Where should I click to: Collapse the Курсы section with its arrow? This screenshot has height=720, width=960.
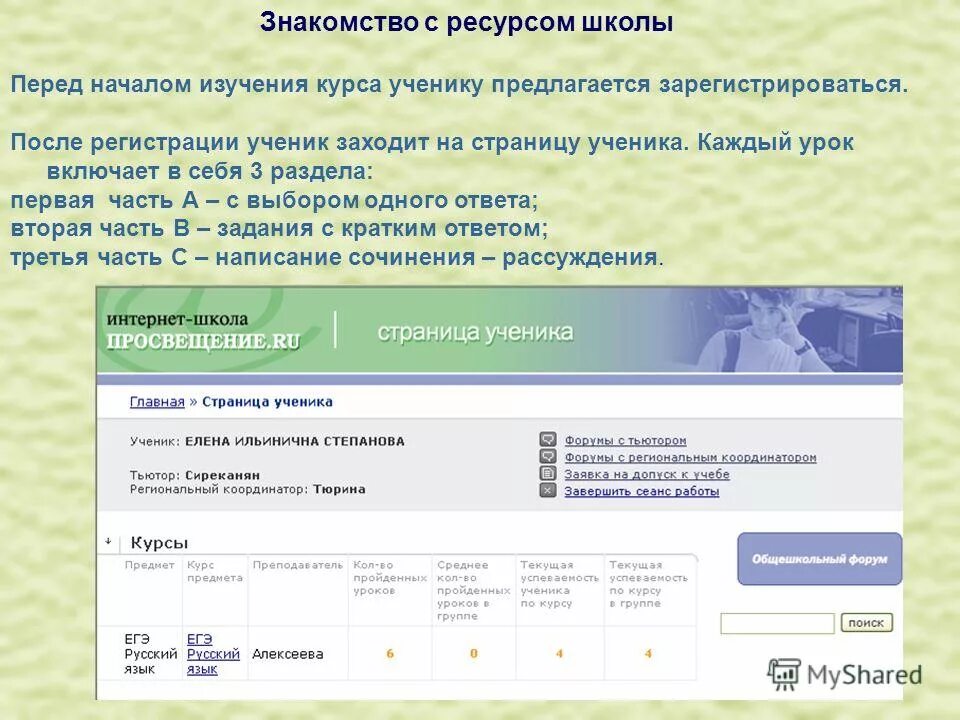coord(108,538)
